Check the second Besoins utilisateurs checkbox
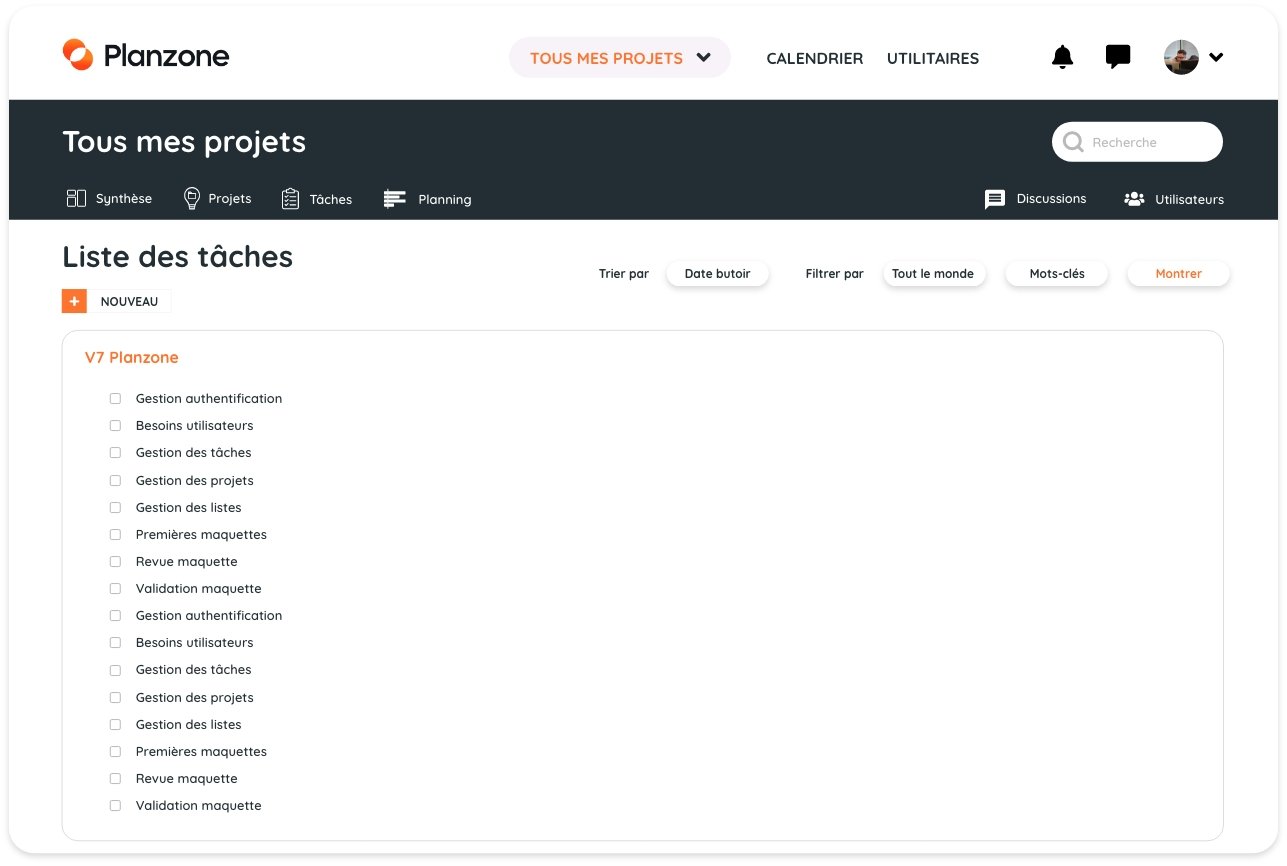 coord(115,642)
